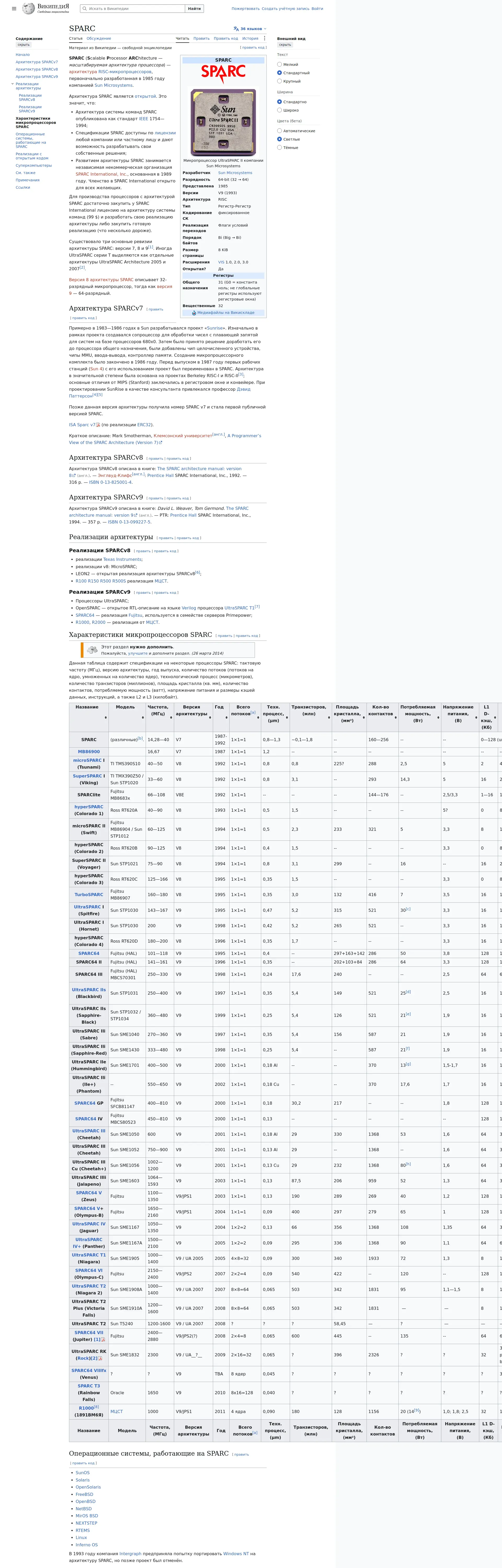502x1568 pixels.
Task: Open the TurboSPARC table link
Action: pyautogui.click(x=89, y=895)
